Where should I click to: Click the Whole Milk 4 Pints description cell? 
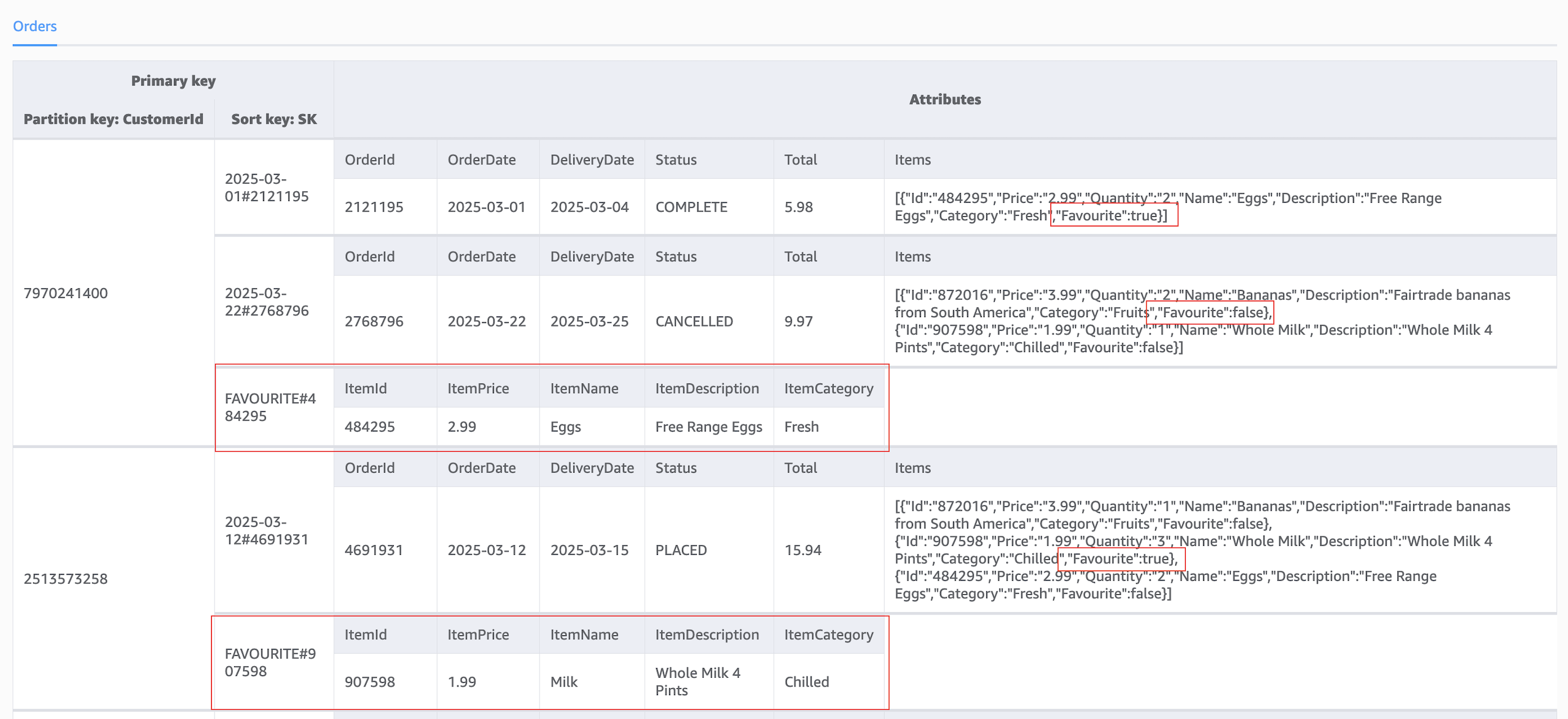tap(699, 682)
